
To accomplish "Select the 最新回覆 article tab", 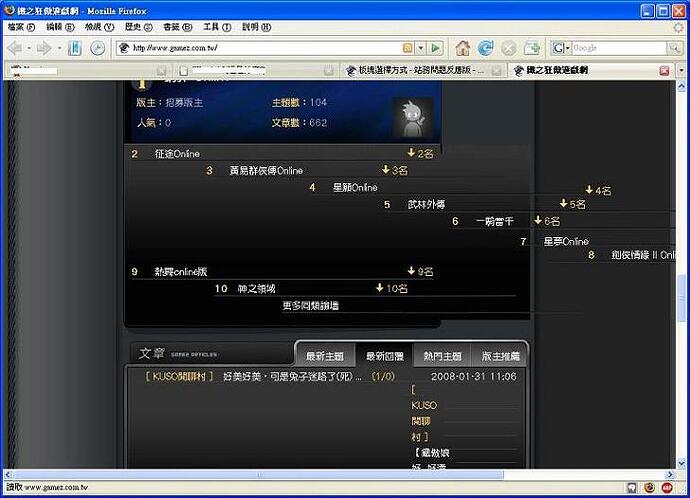I will [385, 355].
